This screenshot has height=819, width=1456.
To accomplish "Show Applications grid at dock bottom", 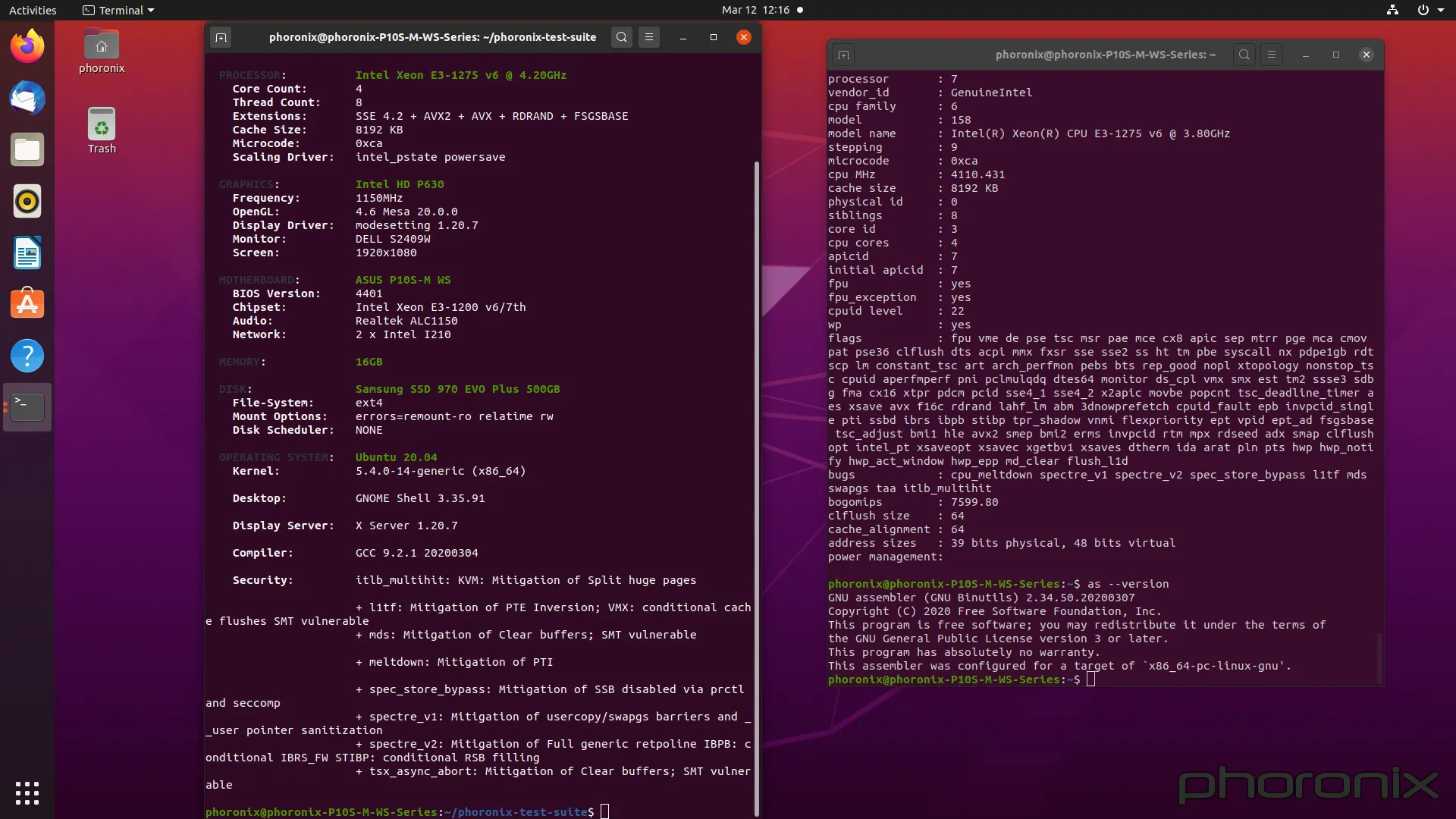I will pos(27,792).
